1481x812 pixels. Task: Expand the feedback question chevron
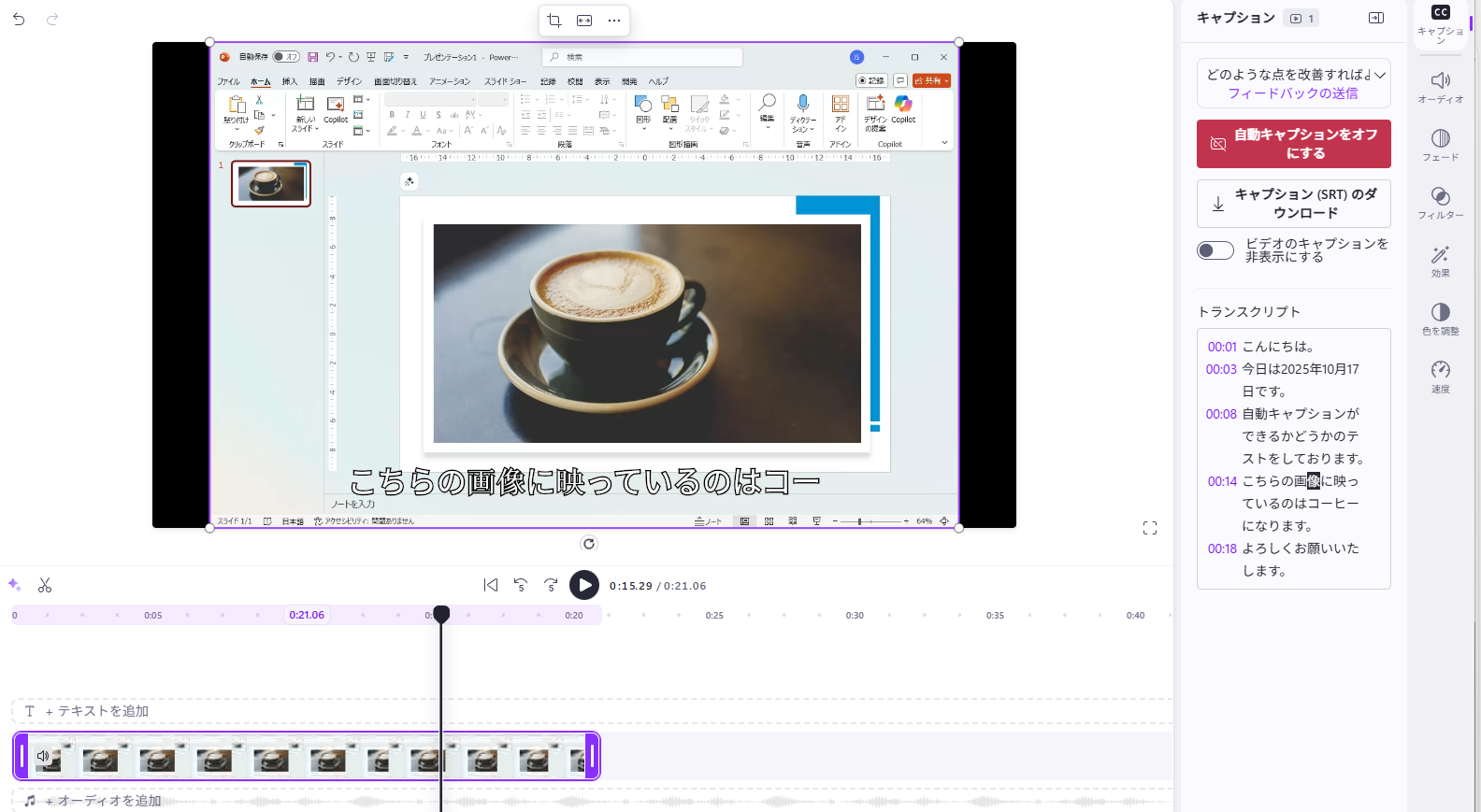pos(1380,75)
